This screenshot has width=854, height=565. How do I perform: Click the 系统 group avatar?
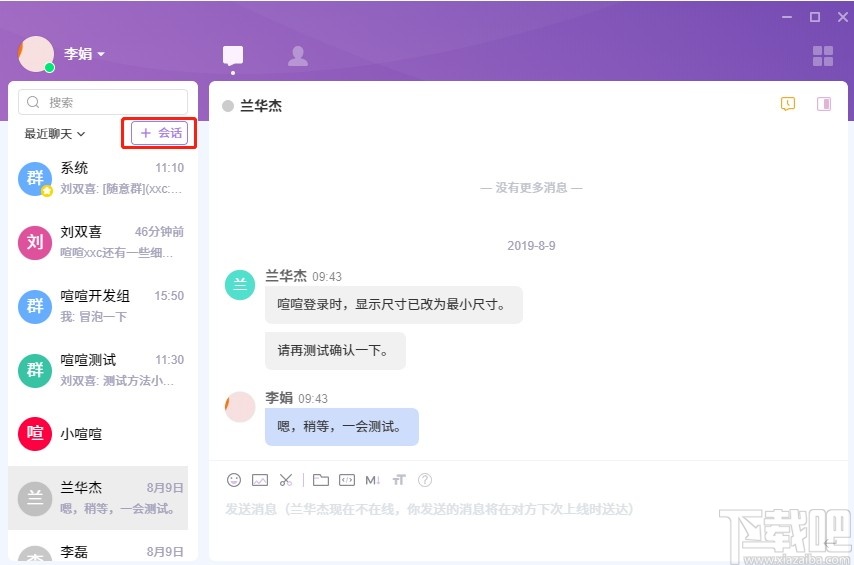click(35, 178)
